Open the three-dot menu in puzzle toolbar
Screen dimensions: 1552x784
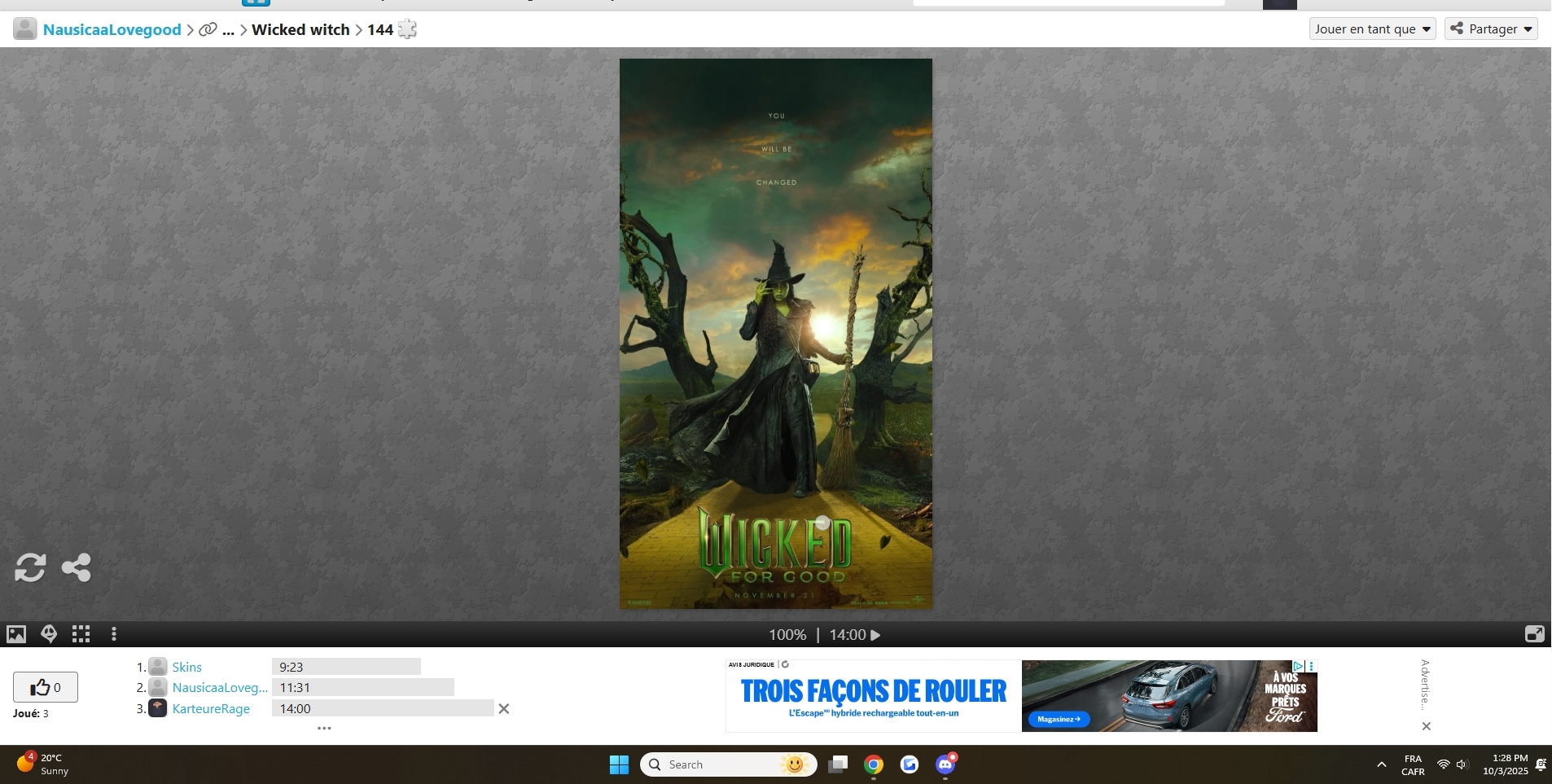(114, 634)
